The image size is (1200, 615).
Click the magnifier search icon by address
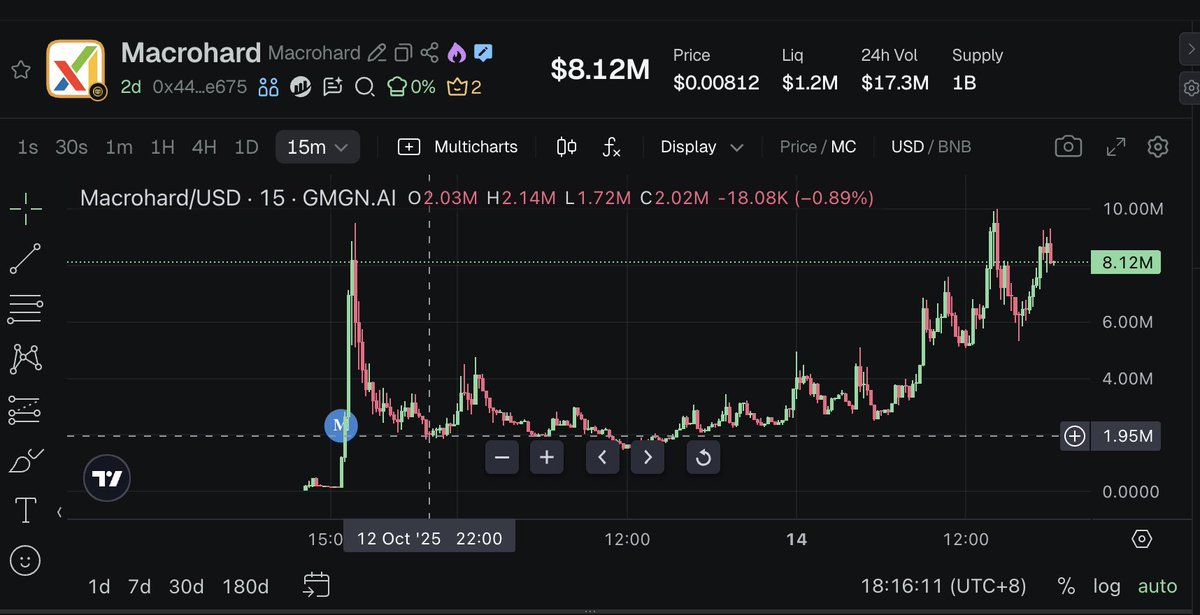coord(365,87)
